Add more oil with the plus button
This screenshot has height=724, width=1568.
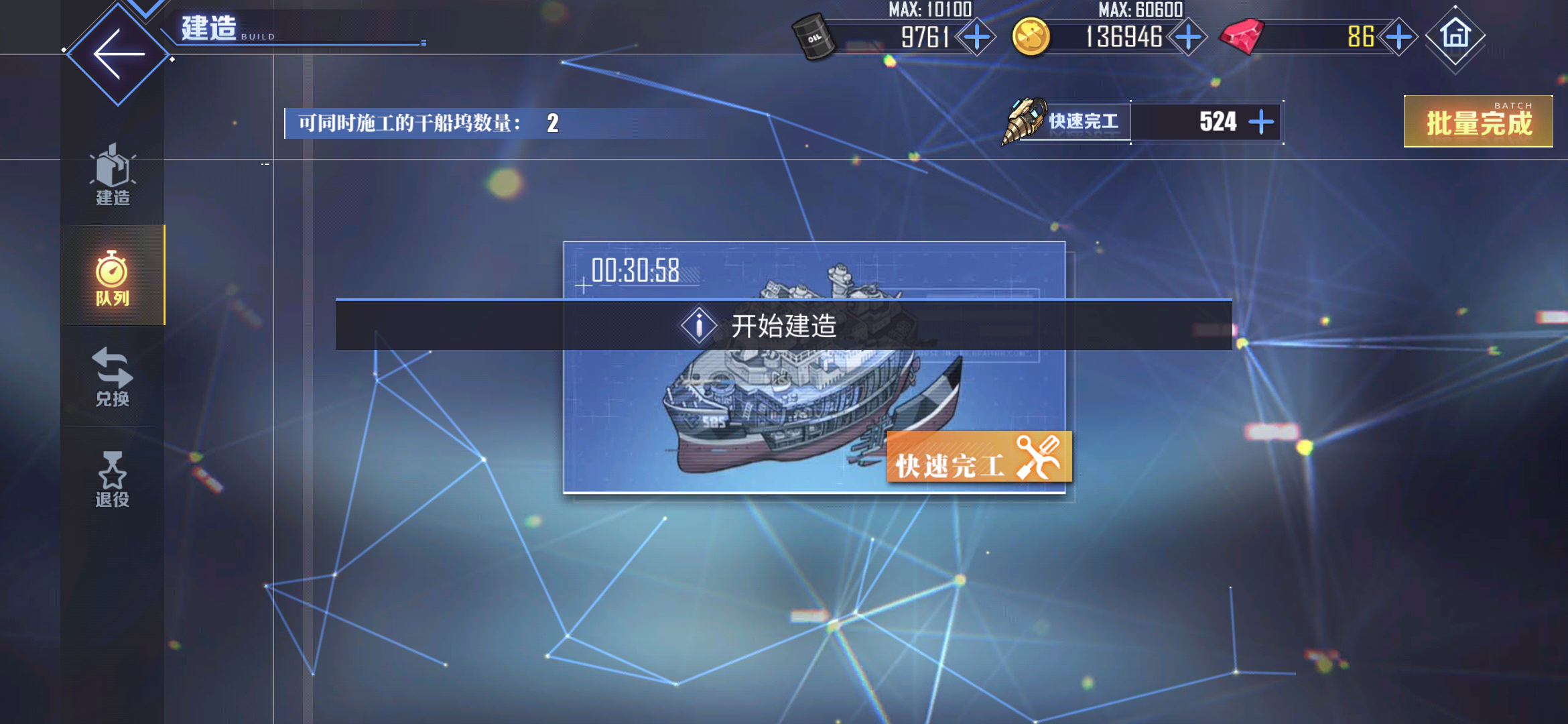pyautogui.click(x=976, y=37)
